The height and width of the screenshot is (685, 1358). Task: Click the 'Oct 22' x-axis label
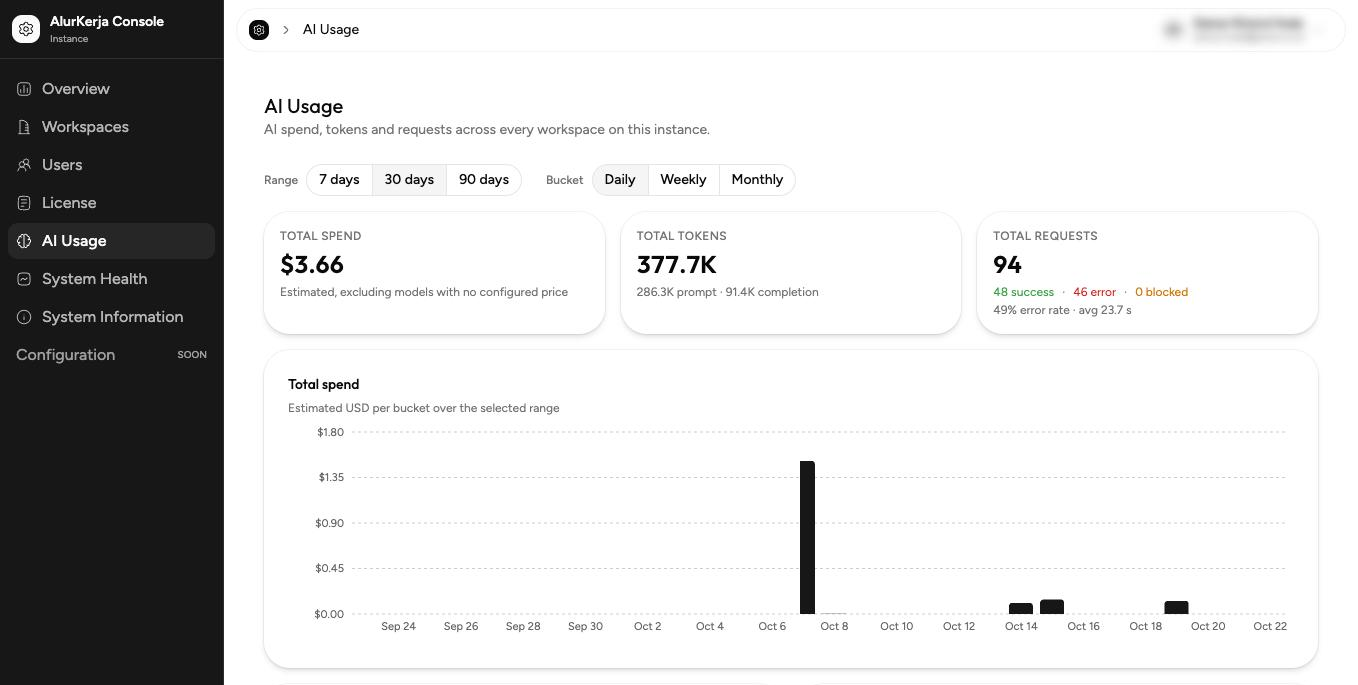[1270, 626]
